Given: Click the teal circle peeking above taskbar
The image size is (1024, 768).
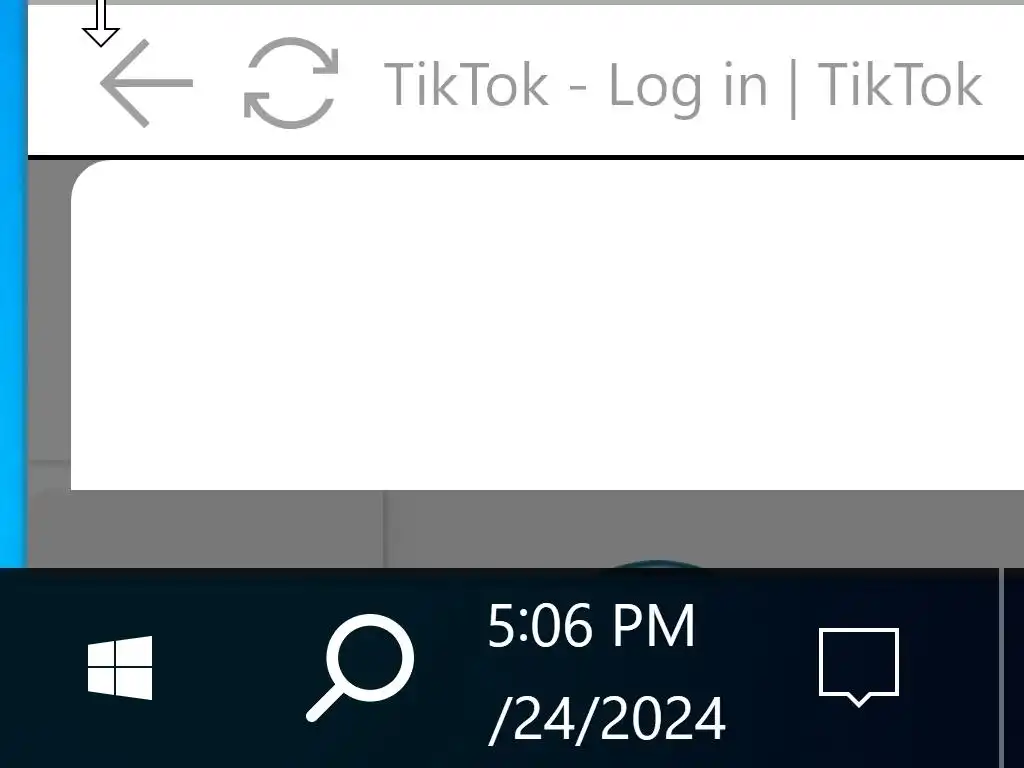Looking at the screenshot, I should tap(656, 564).
